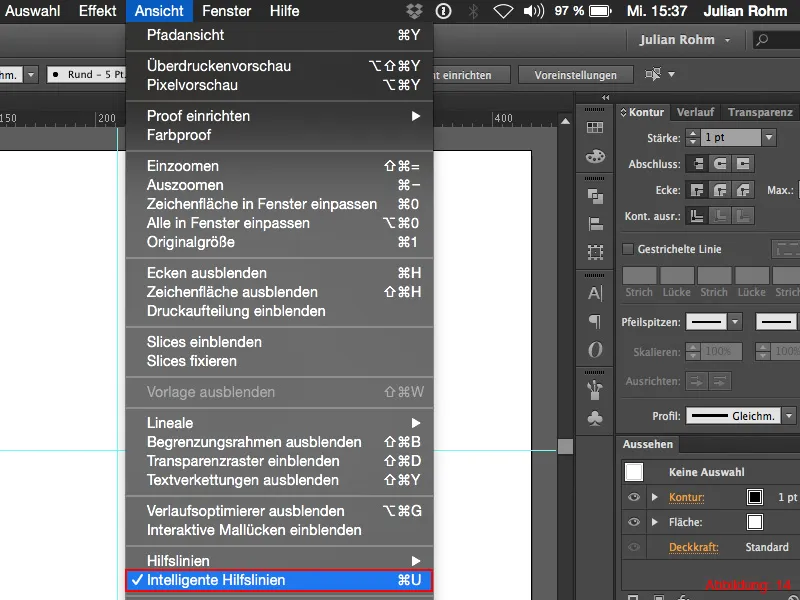Click the vertical scrollbar thumb
800x600 pixels.
565,446
